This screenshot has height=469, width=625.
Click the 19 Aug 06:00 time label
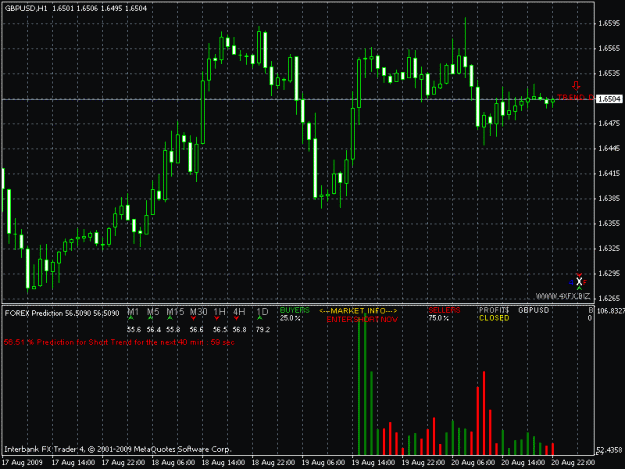(x=323, y=463)
